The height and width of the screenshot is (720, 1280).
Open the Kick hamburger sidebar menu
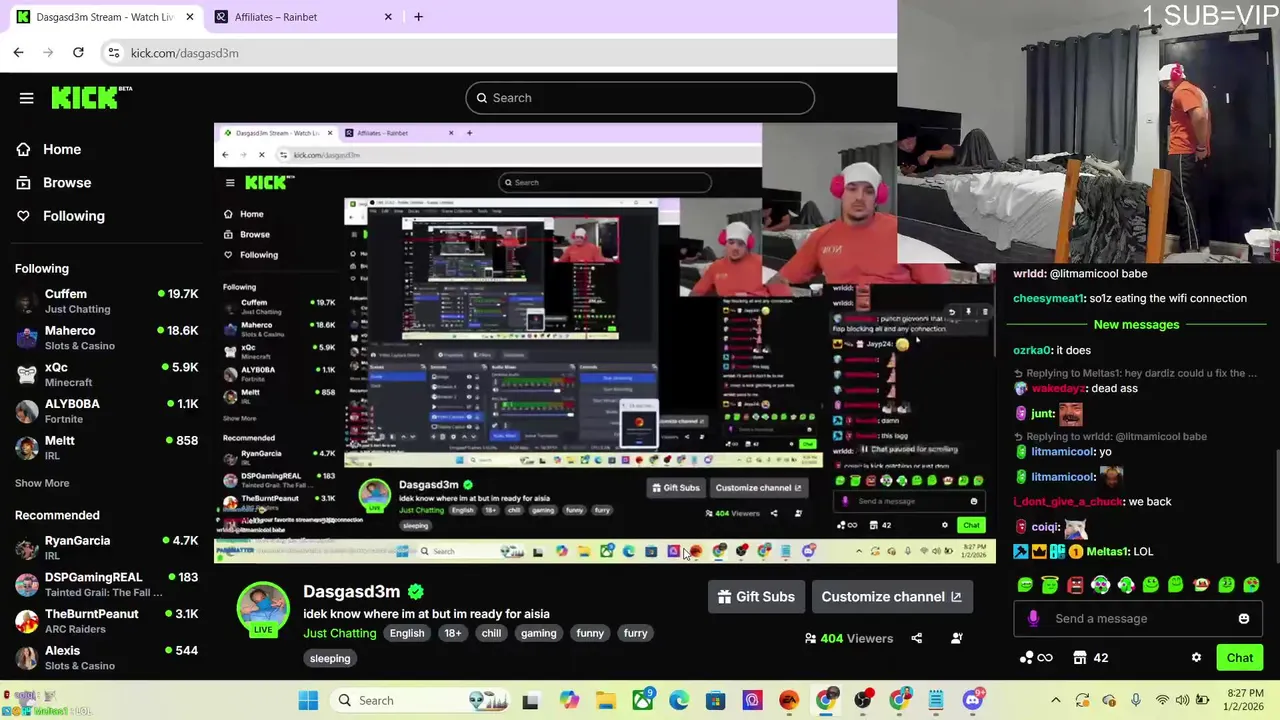(27, 98)
